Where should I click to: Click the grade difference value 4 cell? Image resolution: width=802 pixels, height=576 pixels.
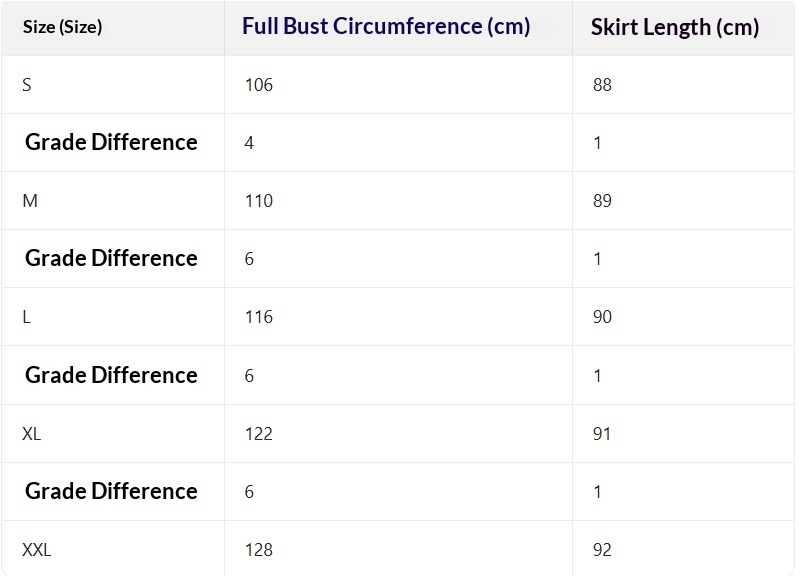click(x=249, y=143)
